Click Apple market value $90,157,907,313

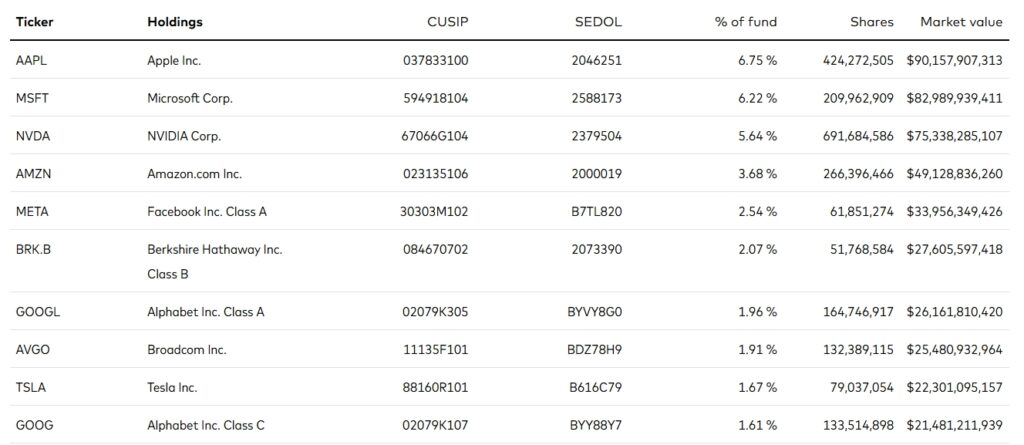point(954,61)
